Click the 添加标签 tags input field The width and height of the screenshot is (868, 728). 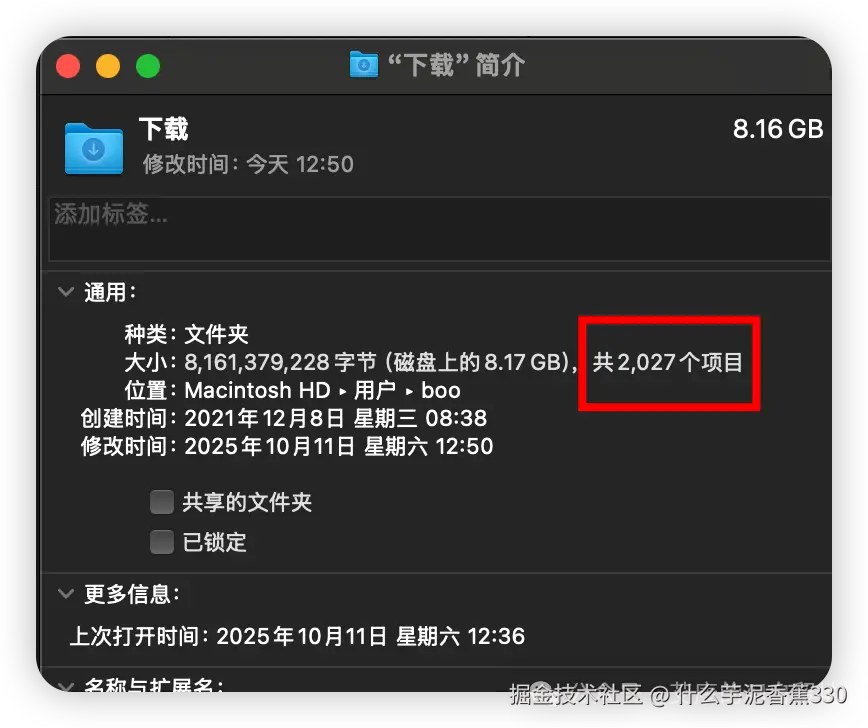(440, 229)
